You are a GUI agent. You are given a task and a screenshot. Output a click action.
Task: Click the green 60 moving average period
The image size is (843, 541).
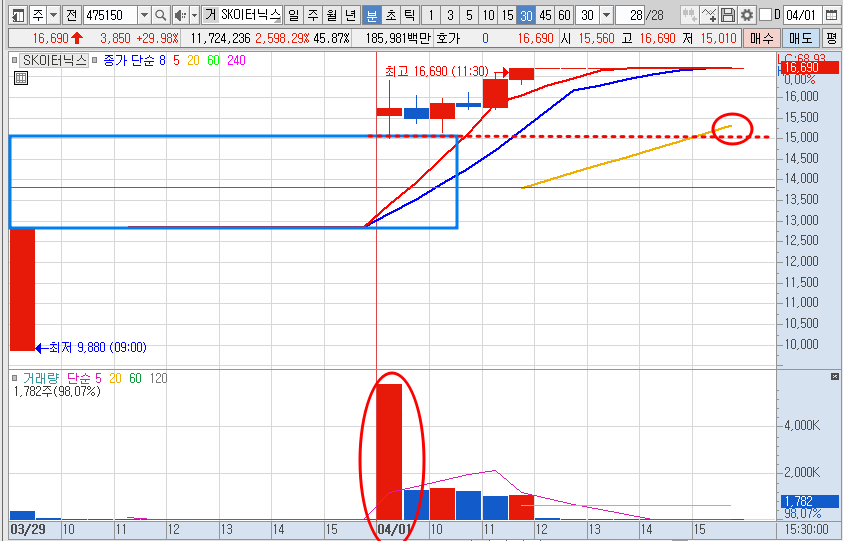pyautogui.click(x=213, y=60)
